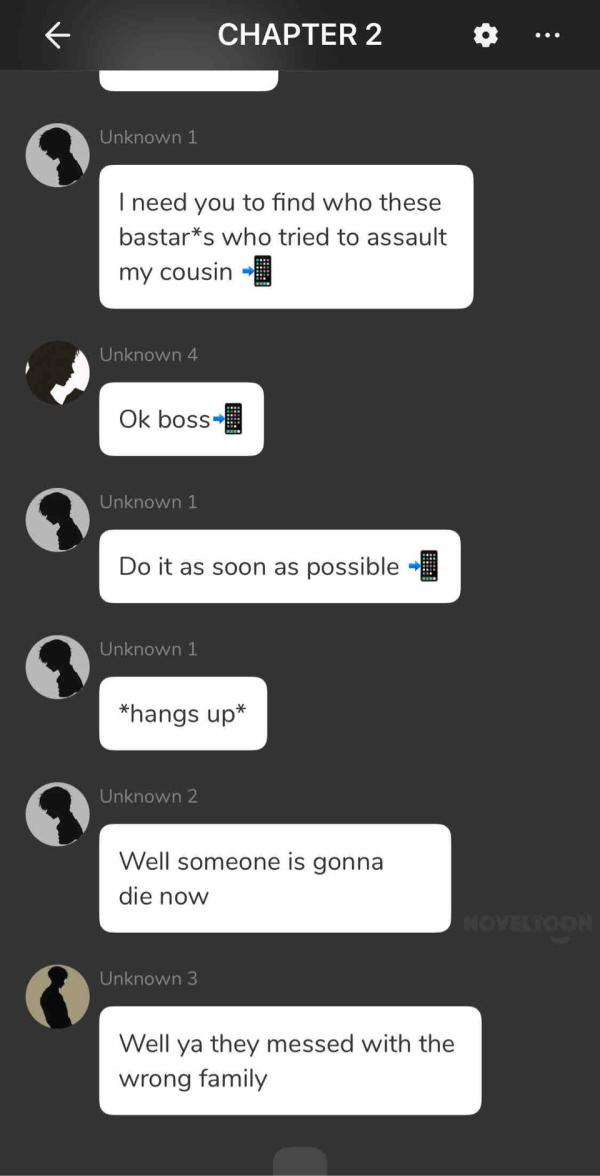Image resolution: width=600 pixels, height=1176 pixels.
Task: Tap Unknown 3's avatar
Action: pyautogui.click(x=58, y=996)
